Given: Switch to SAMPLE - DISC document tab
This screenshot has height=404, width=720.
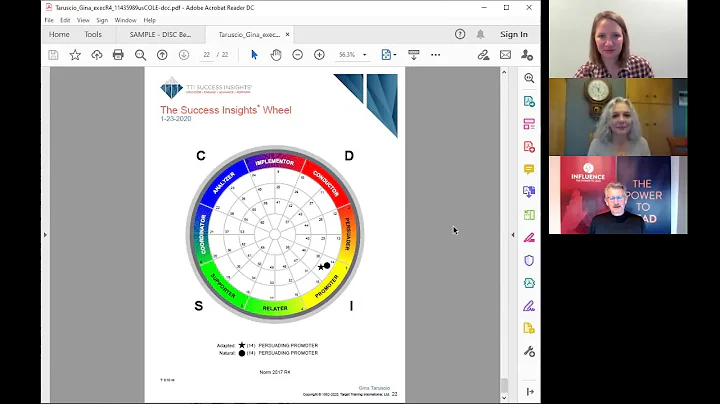Looking at the screenshot, I should tap(160, 34).
